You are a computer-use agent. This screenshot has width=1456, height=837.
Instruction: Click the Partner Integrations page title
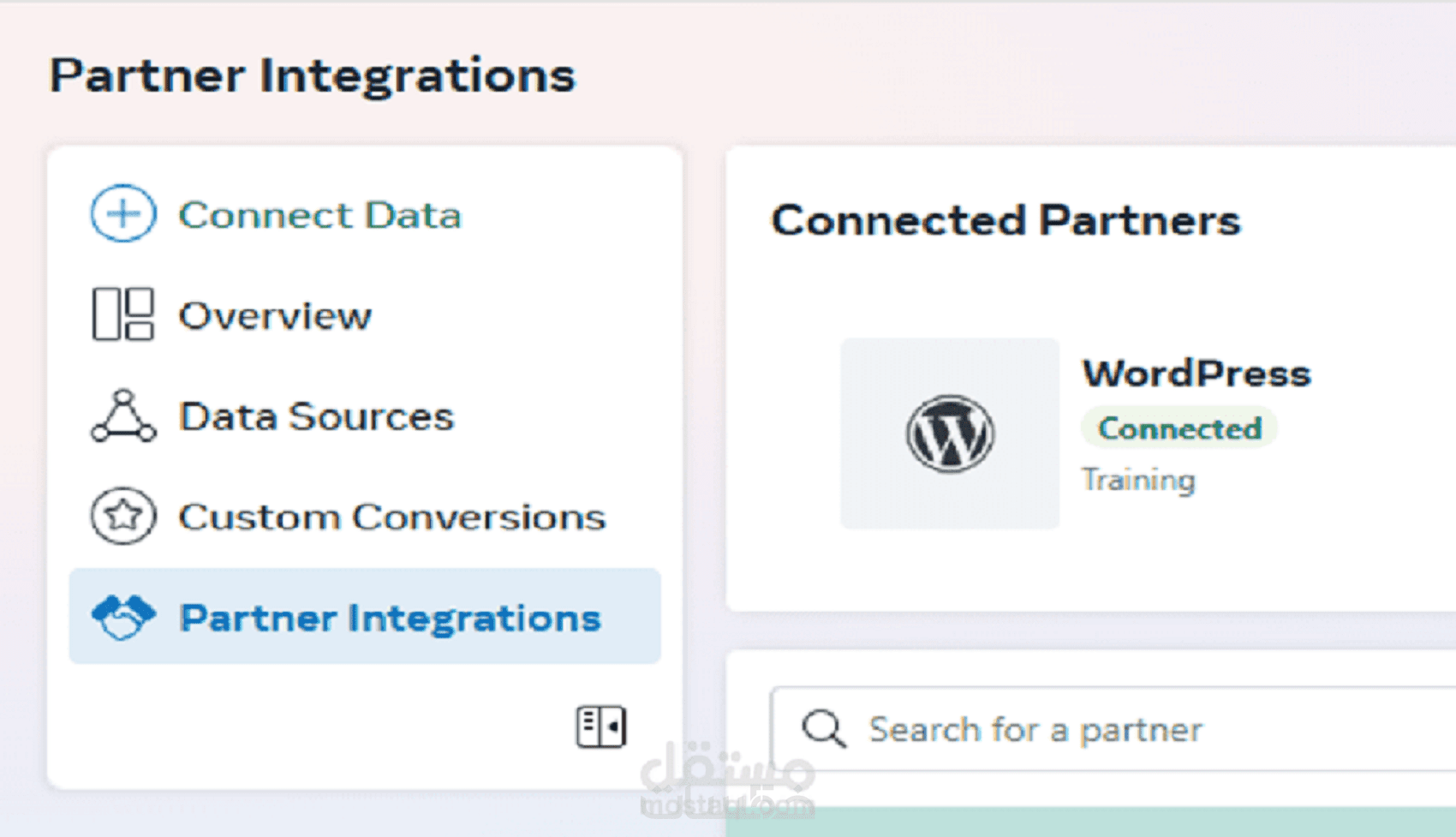pyautogui.click(x=313, y=75)
